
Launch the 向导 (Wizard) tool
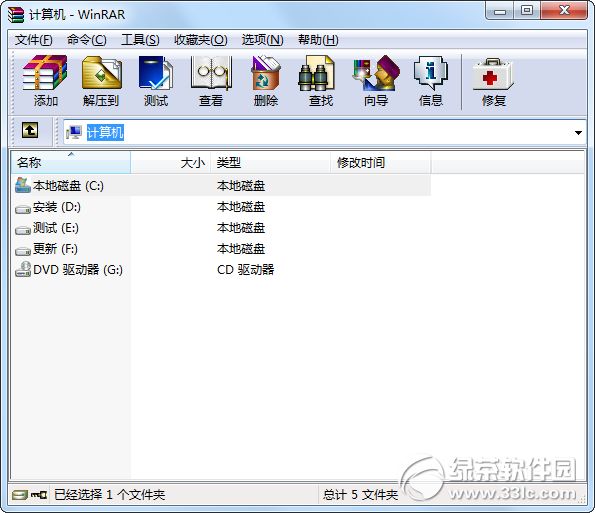click(376, 80)
